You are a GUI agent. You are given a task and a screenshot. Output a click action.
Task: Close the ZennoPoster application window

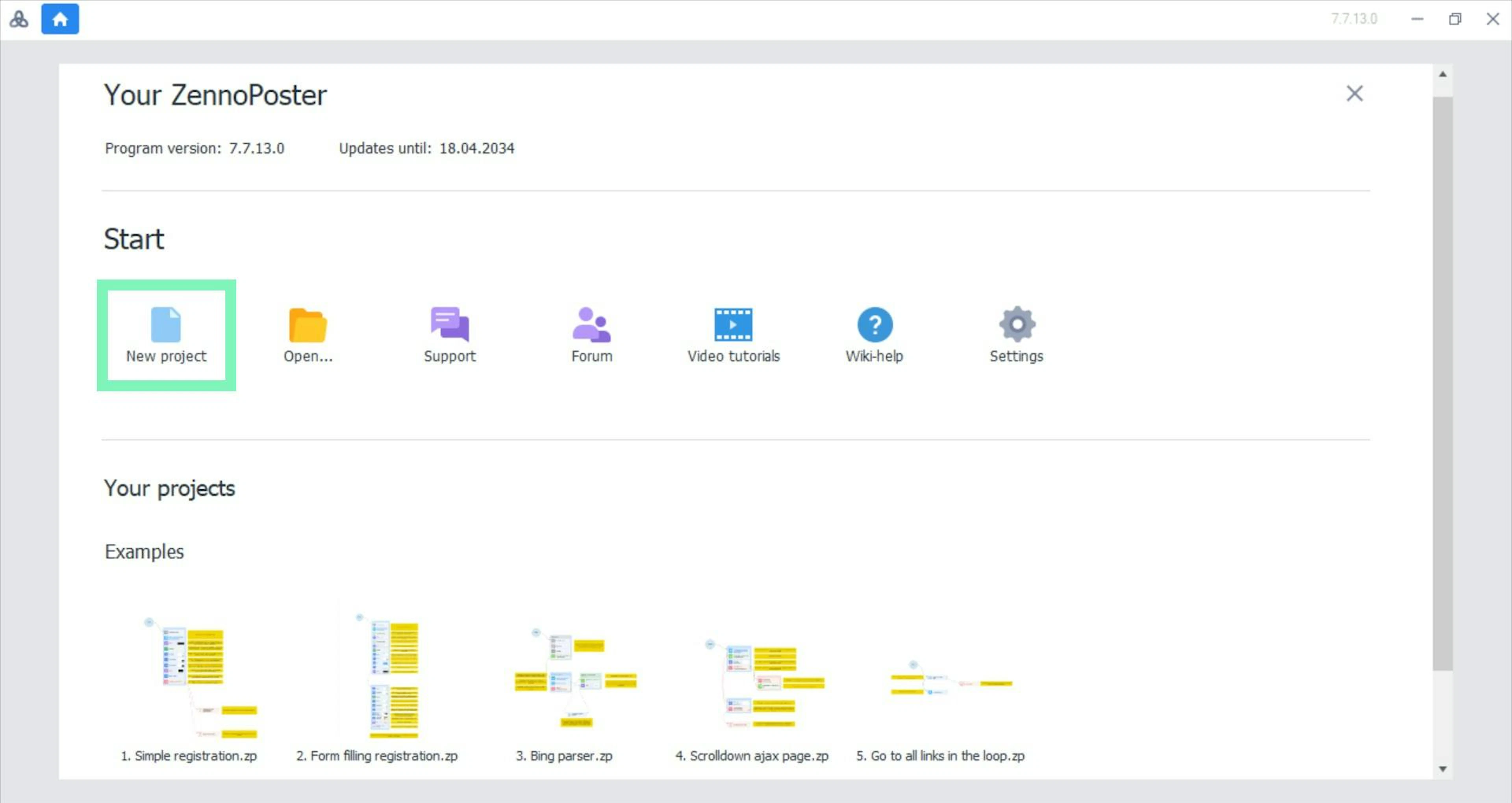1493,19
